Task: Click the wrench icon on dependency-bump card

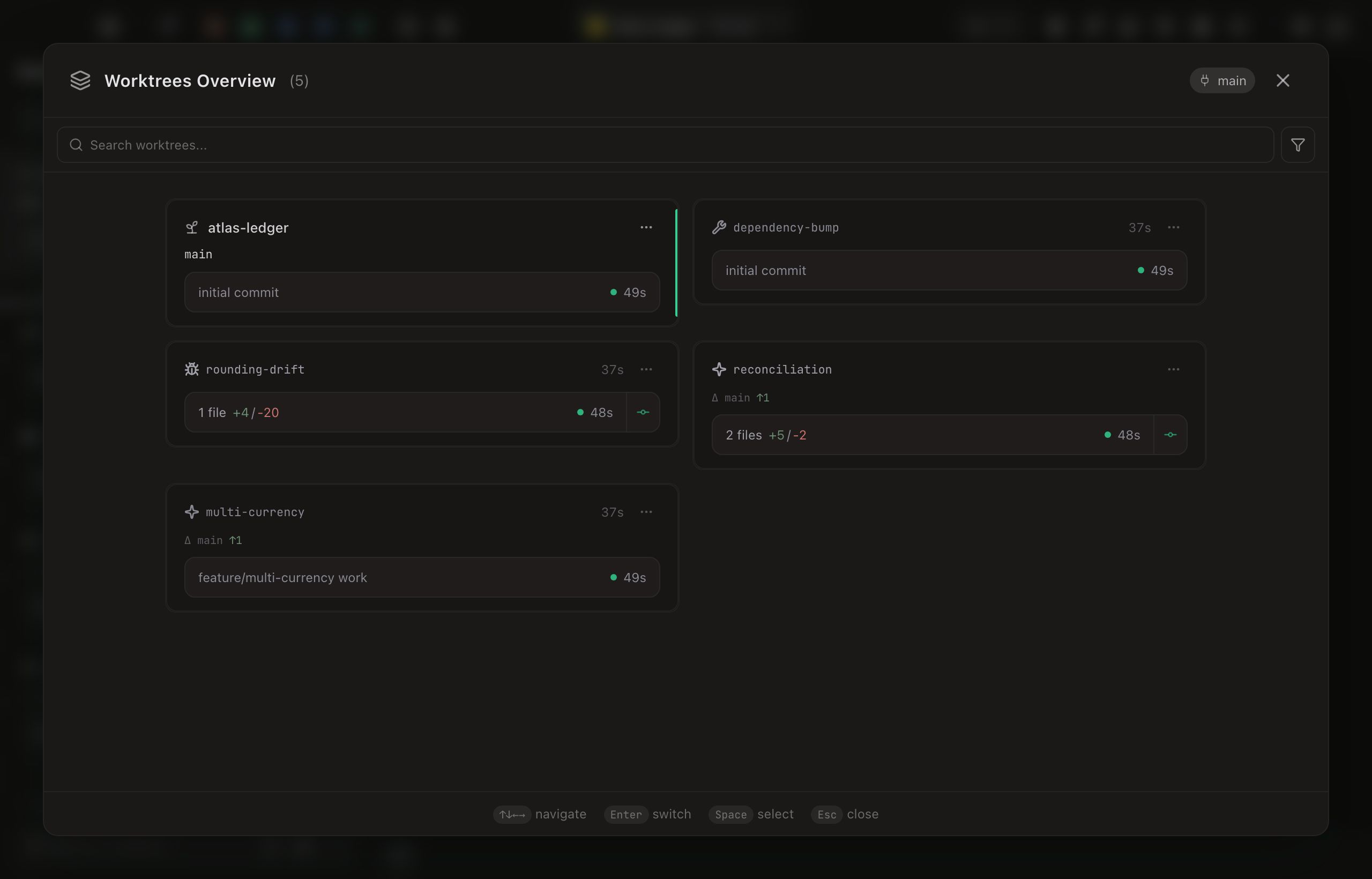Action: 719,227
